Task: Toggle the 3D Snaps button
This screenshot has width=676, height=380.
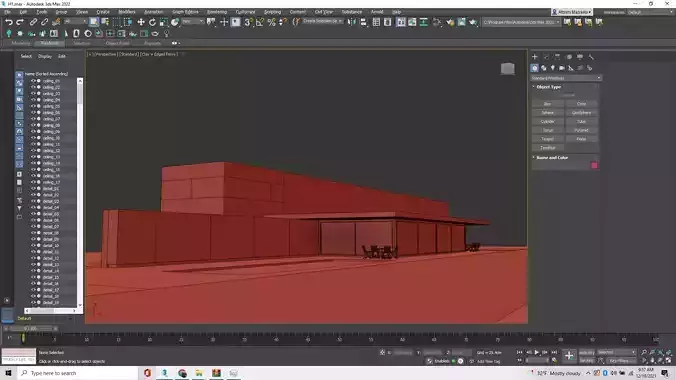Action: coord(248,22)
